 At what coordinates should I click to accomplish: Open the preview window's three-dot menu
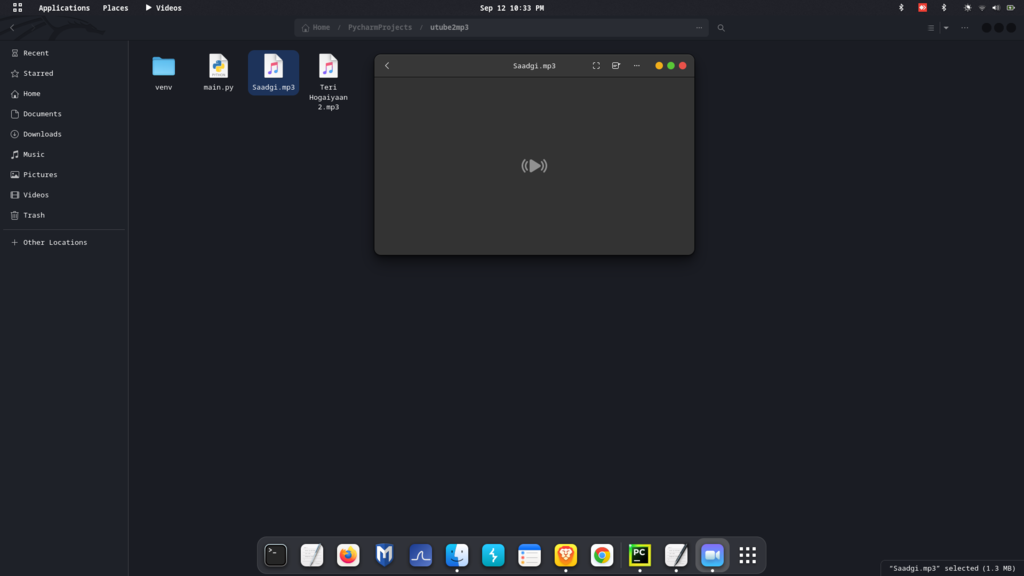pos(637,66)
